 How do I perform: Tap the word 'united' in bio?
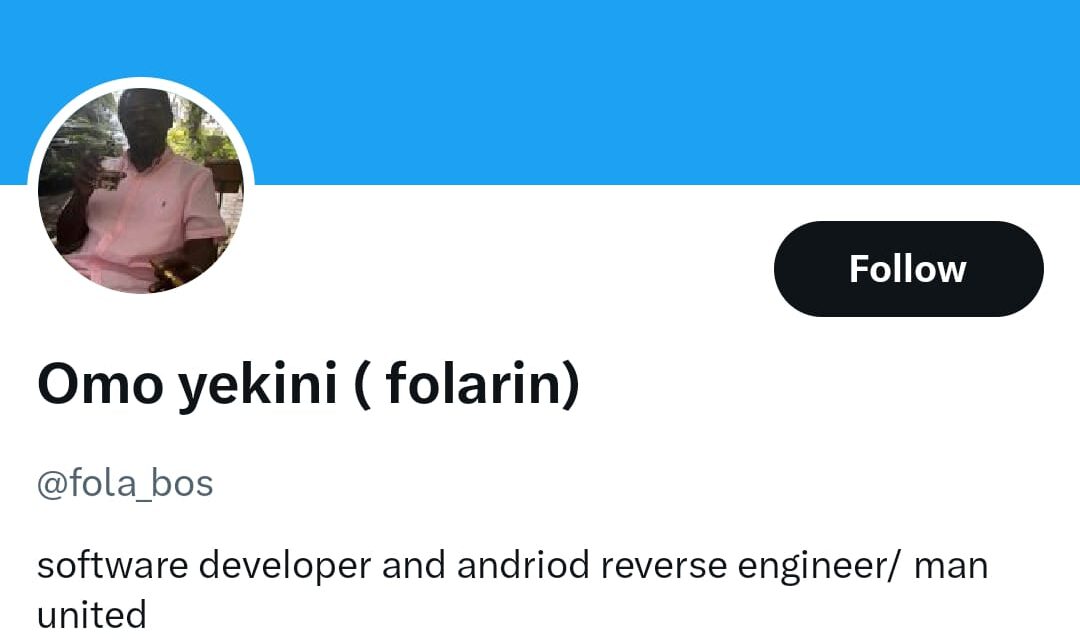tap(91, 613)
